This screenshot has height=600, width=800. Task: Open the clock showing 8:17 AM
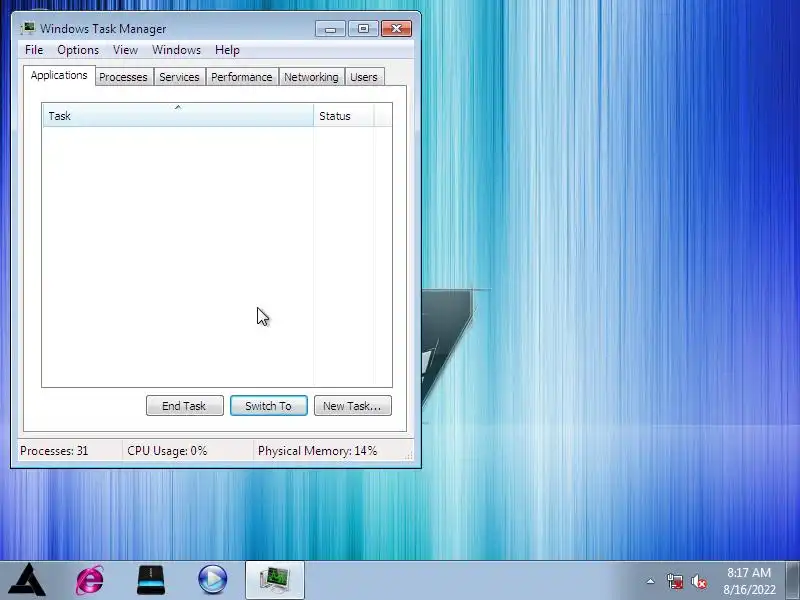point(749,581)
